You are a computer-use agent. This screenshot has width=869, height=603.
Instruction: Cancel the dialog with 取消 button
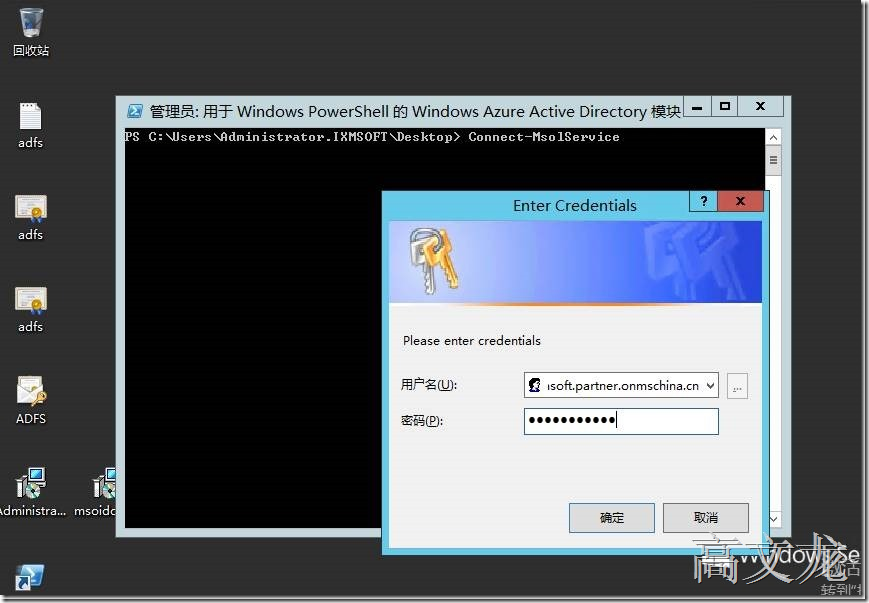(x=706, y=518)
